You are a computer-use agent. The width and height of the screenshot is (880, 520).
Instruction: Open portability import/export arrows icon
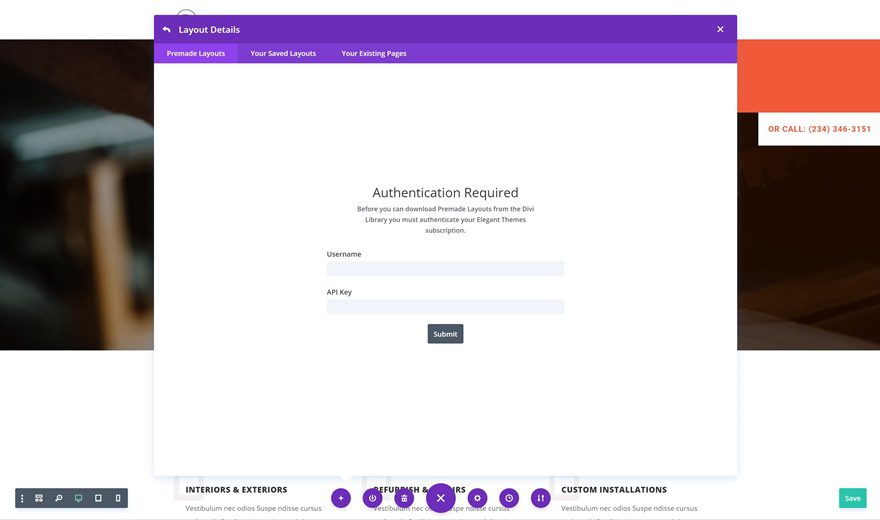tap(540, 498)
